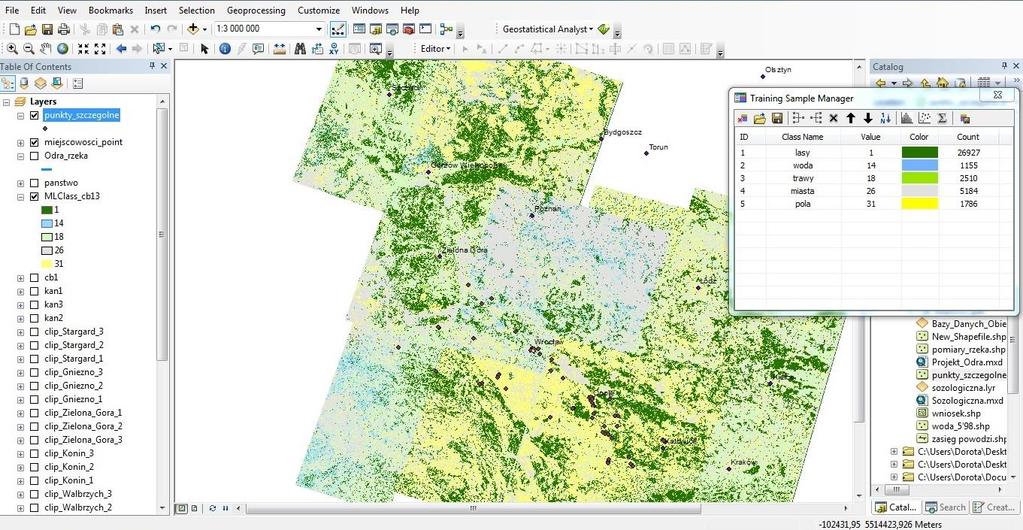
Task: Enable the panstwo layer checkbox
Action: pos(35,183)
